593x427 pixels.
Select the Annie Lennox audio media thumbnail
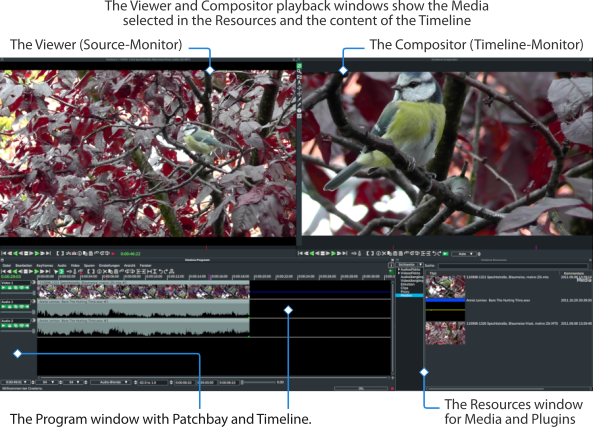click(446, 310)
